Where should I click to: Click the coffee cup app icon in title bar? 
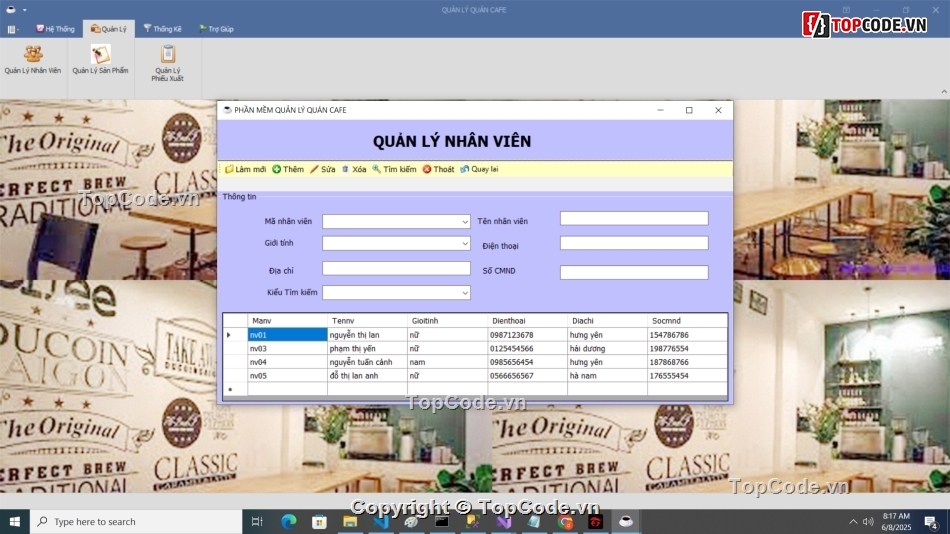pyautogui.click(x=10, y=10)
